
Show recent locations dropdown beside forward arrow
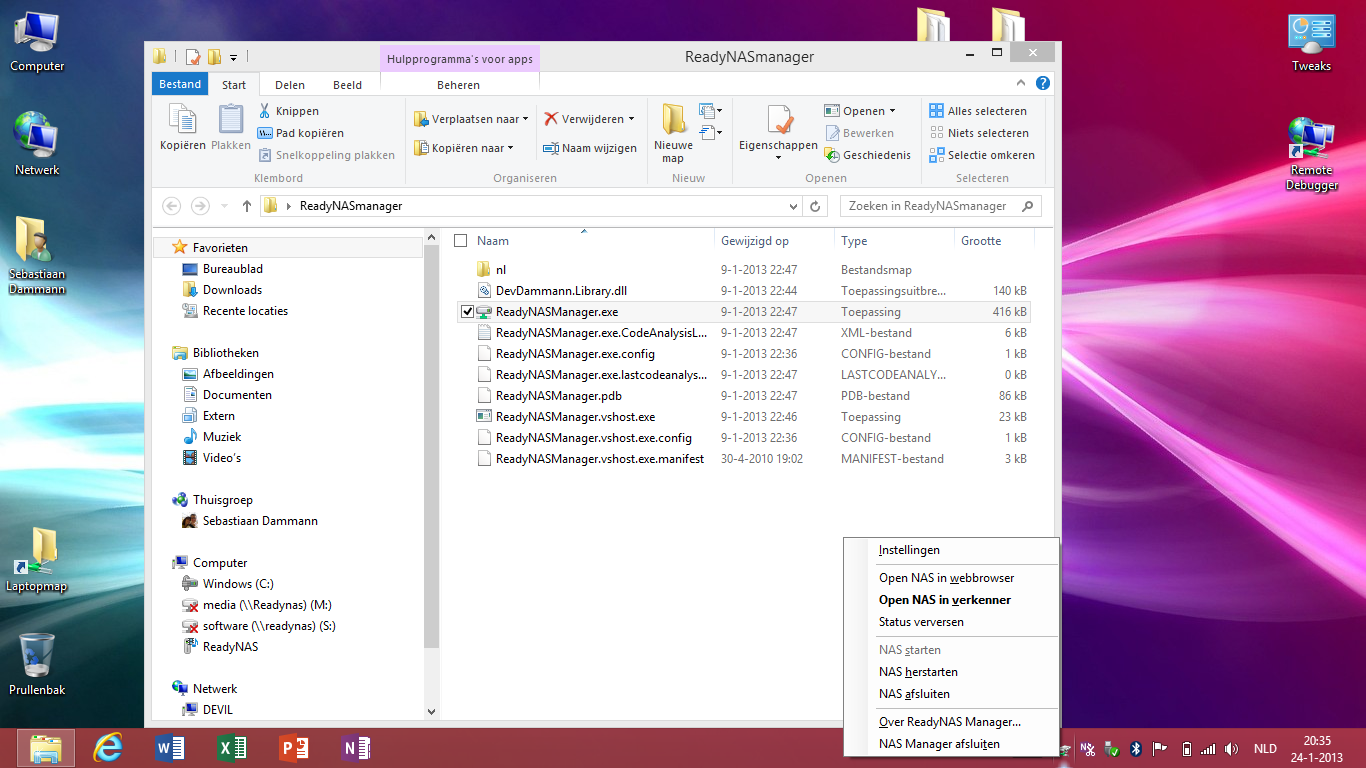coord(223,206)
